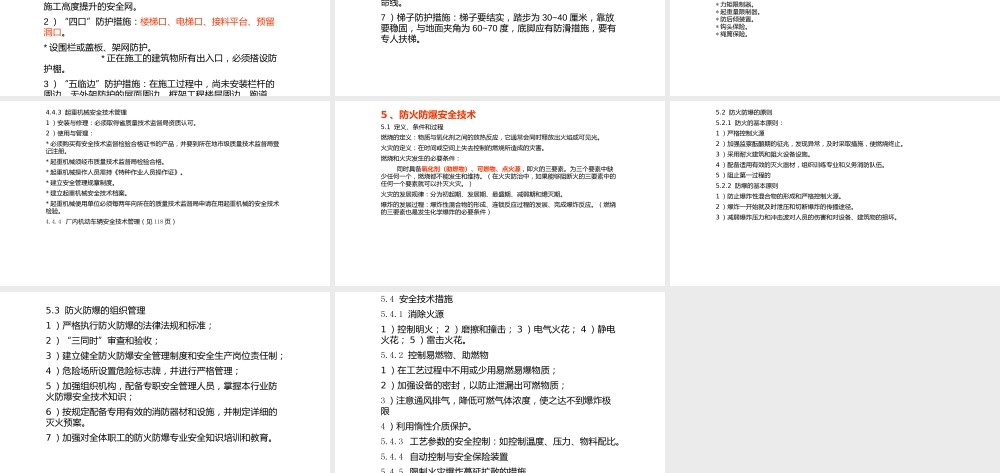Click the orange text 楼梯口、电梯口、接料平台、预留洞口

tap(159, 26)
